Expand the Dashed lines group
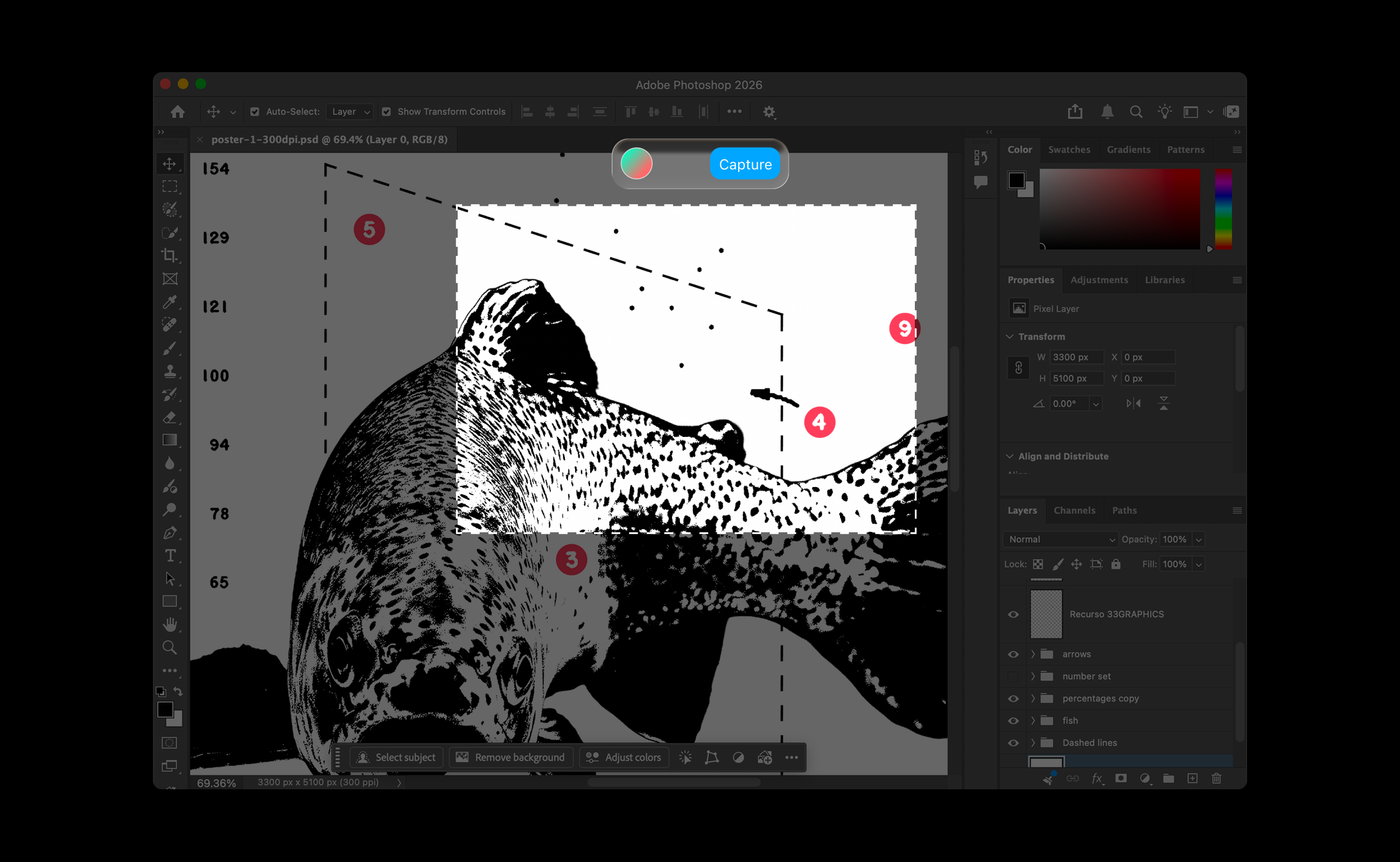This screenshot has width=1400, height=862. 1032,743
